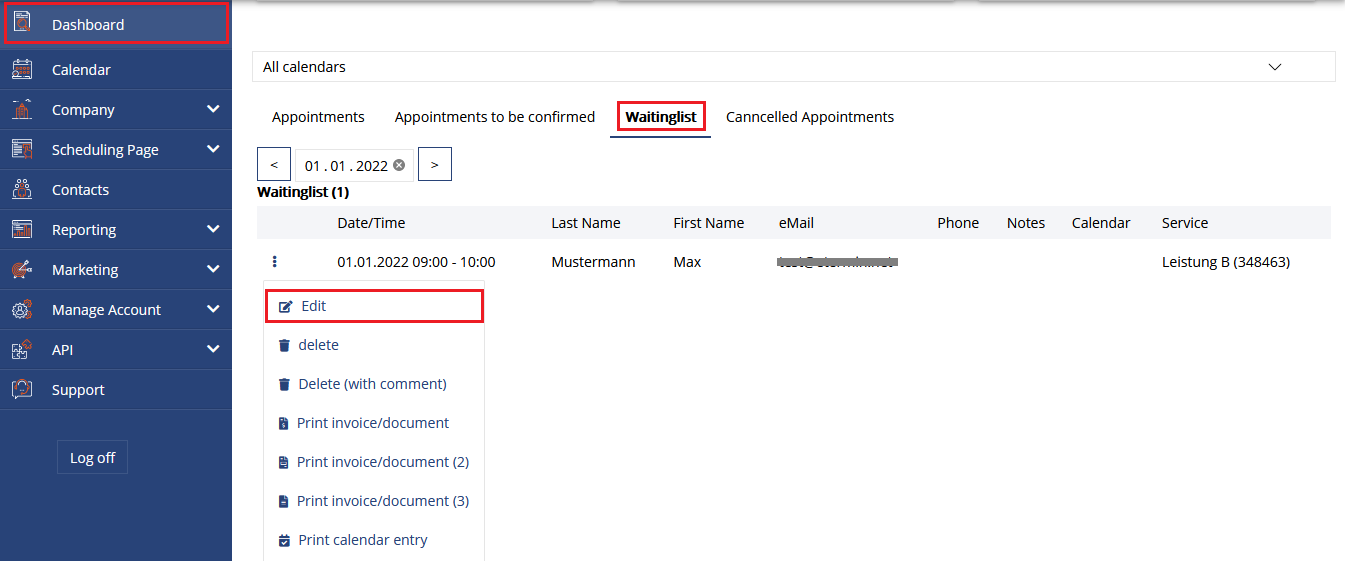1345x561 pixels.
Task: Expand the Manage Account chevron
Action: click(212, 309)
